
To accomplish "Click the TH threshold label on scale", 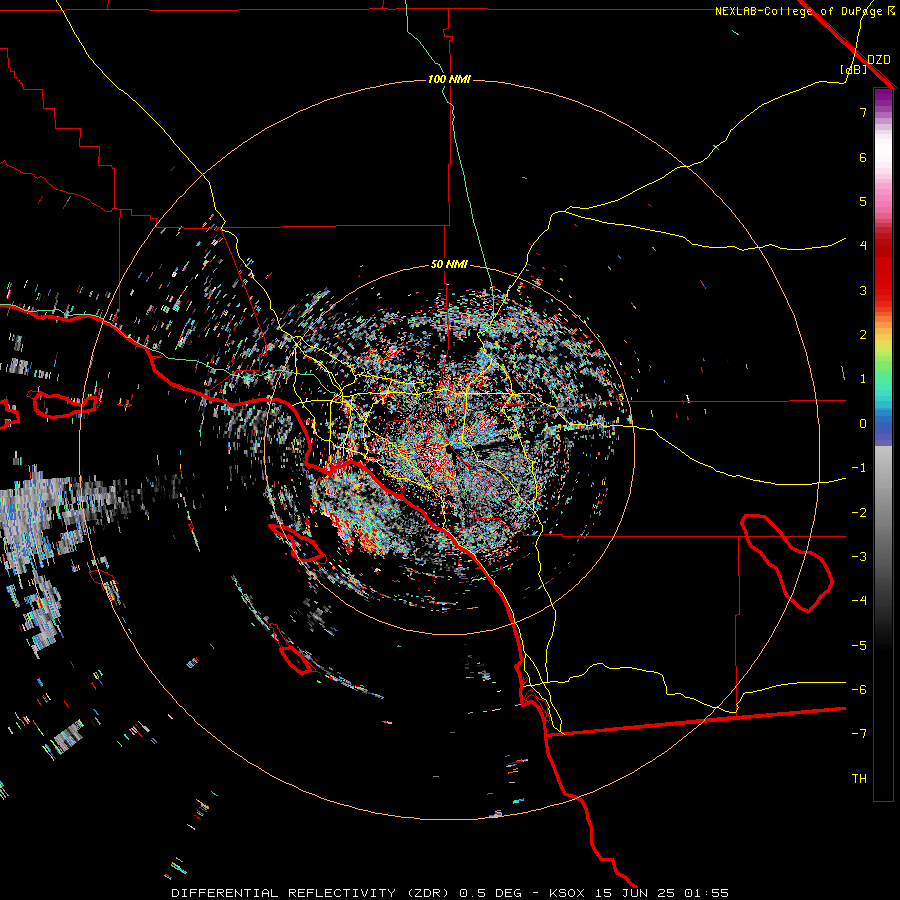I will (859, 779).
